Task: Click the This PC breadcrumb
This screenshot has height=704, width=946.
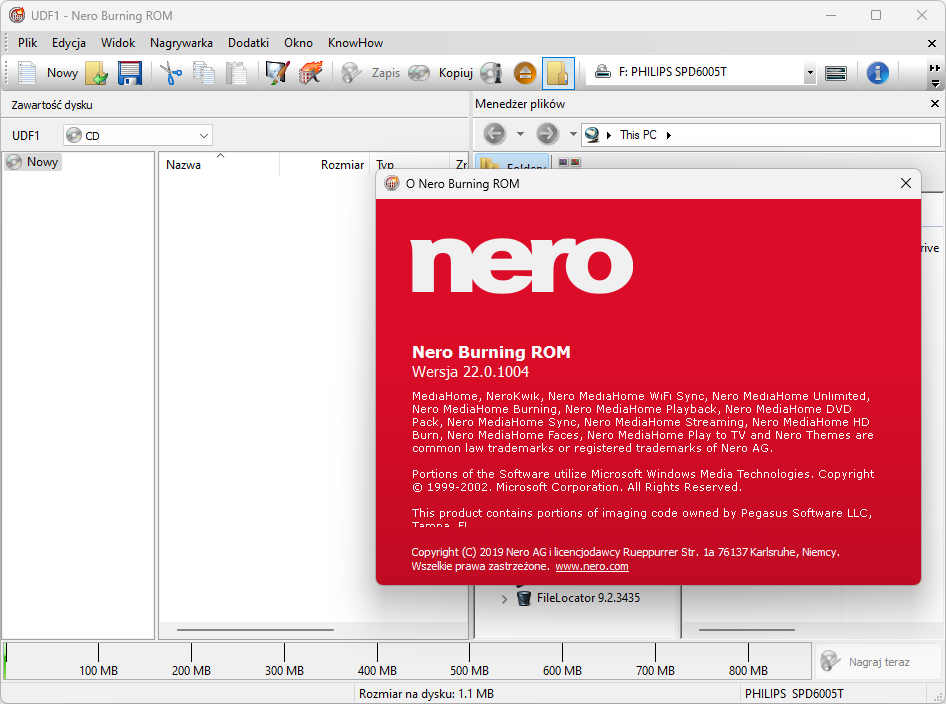Action: click(x=638, y=135)
